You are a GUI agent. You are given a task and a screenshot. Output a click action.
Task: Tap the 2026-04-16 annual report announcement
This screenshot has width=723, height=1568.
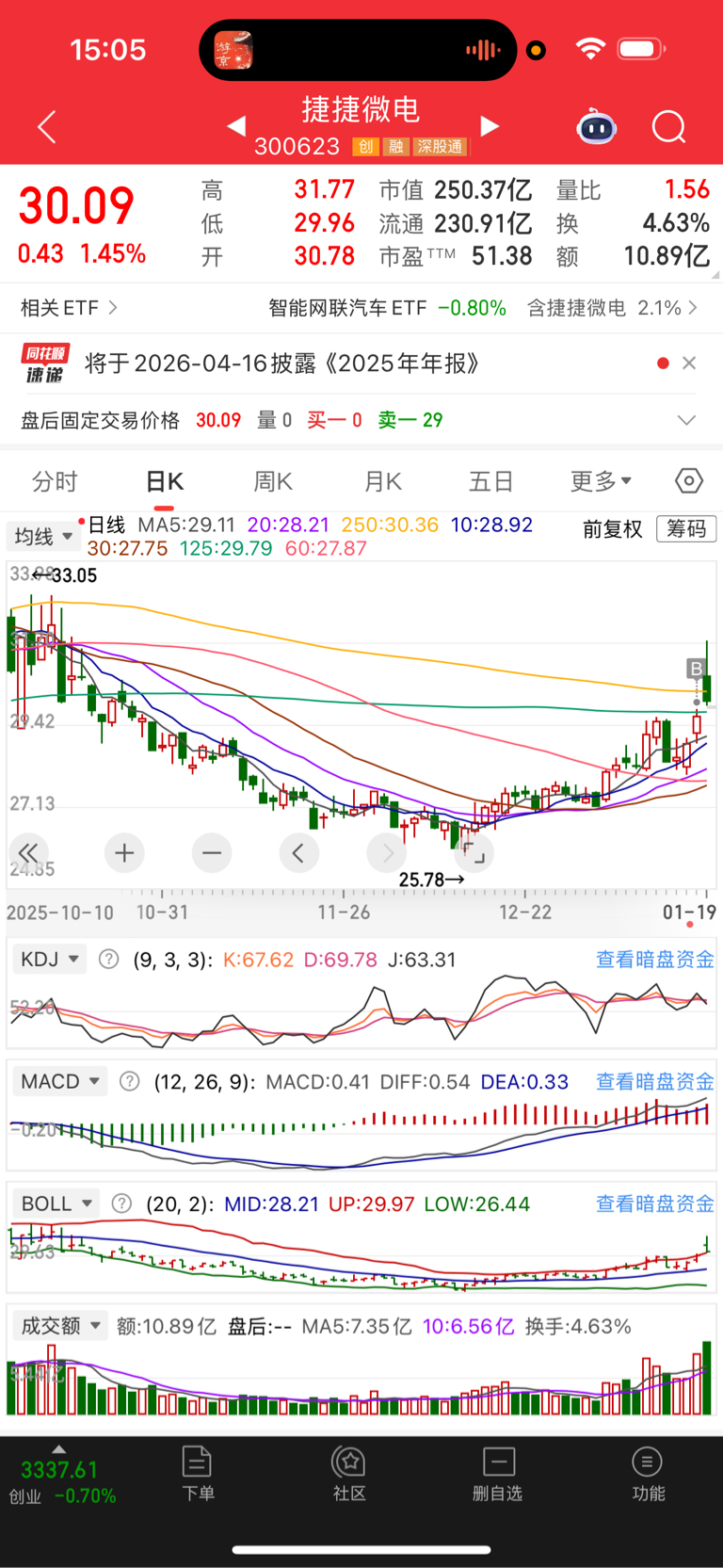tap(282, 364)
